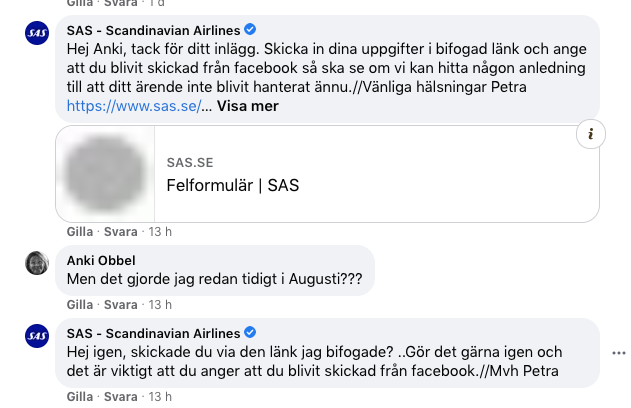631x408 pixels.
Task: Click first SAS - Scandinavian Airlines name
Action: click(x=153, y=28)
